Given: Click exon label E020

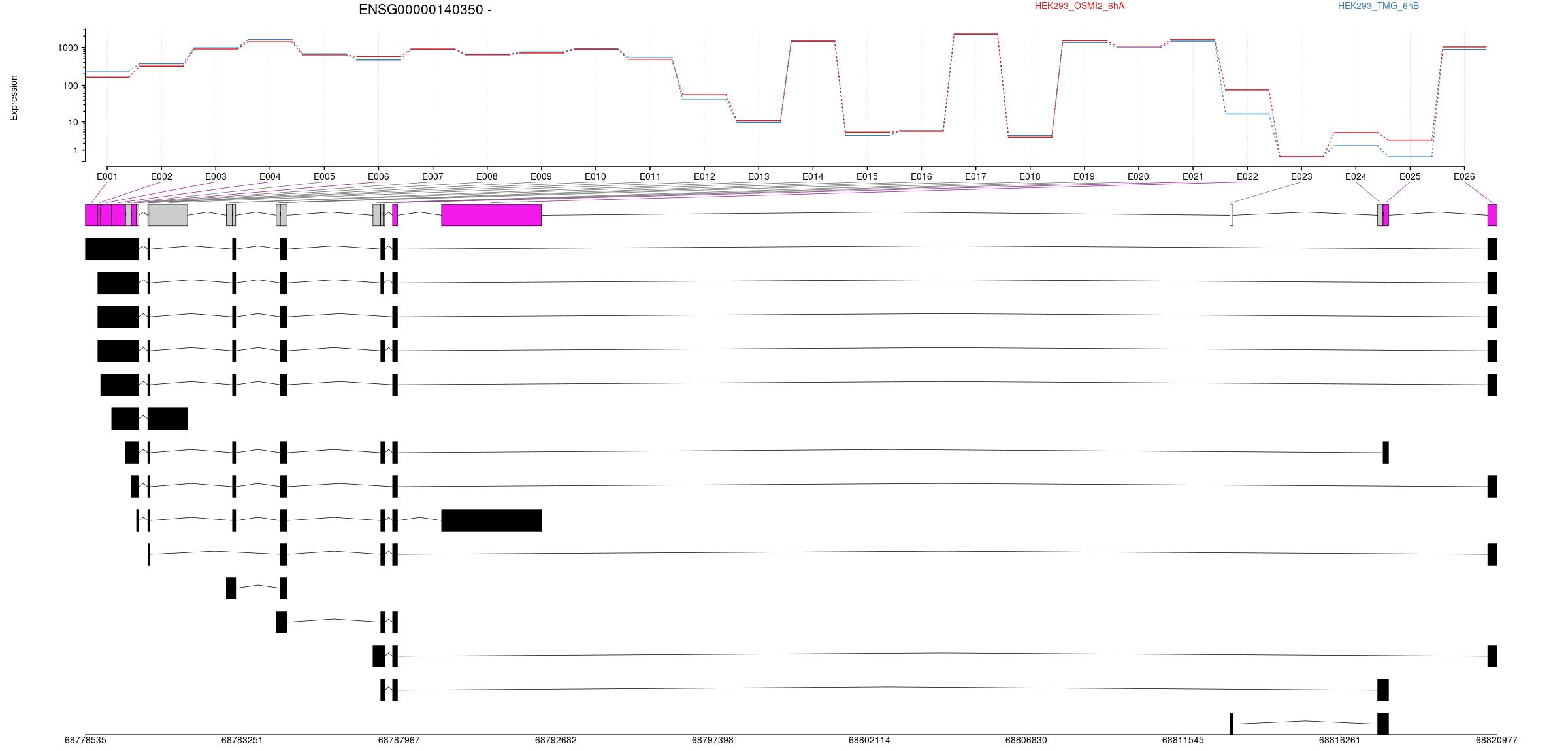Looking at the screenshot, I should coord(1138,176).
